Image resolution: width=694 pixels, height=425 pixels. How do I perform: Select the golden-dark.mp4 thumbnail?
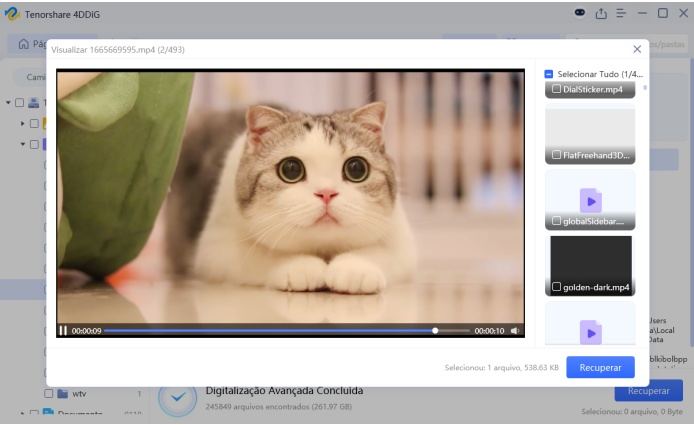[590, 260]
